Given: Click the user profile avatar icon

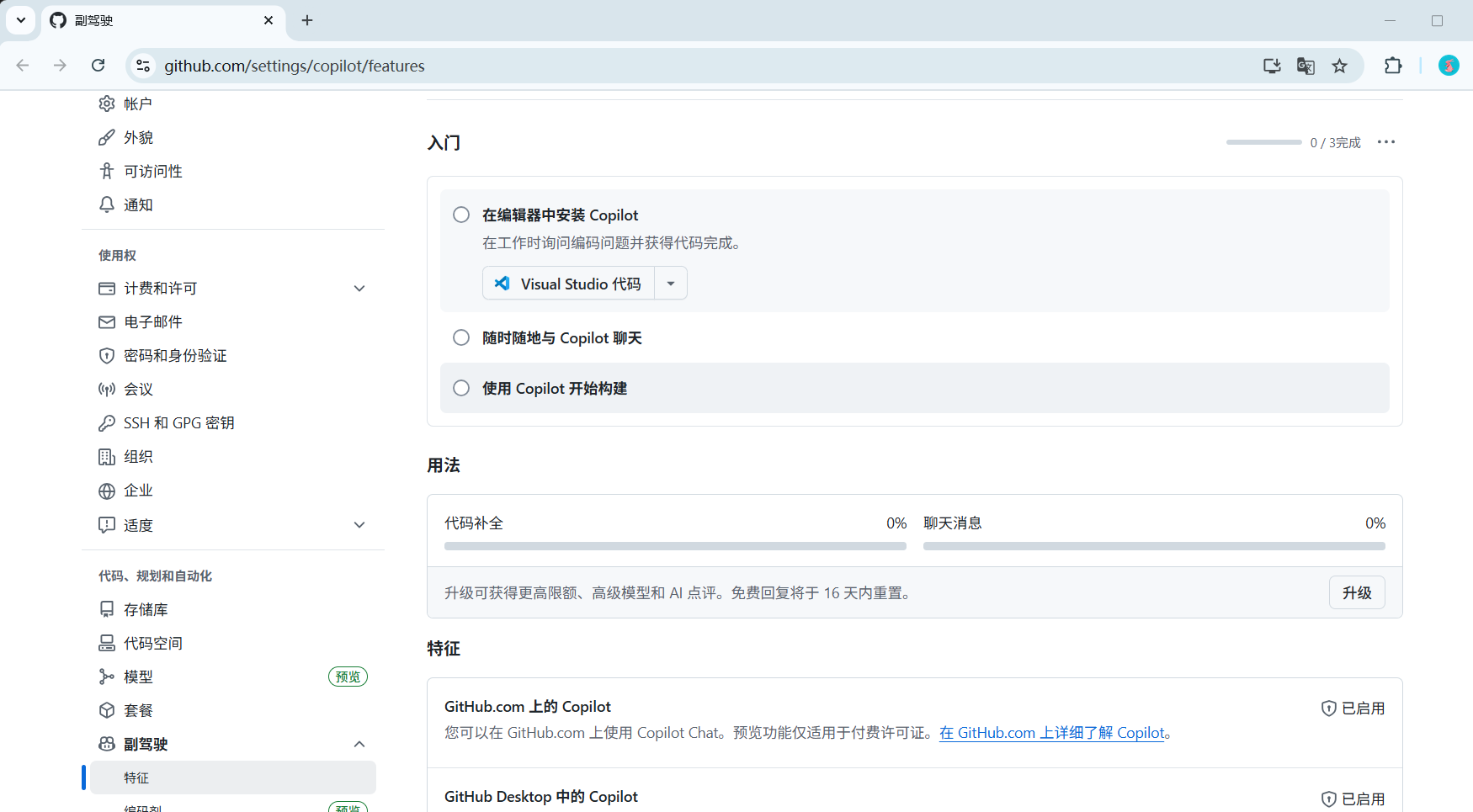Looking at the screenshot, I should pyautogui.click(x=1448, y=66).
